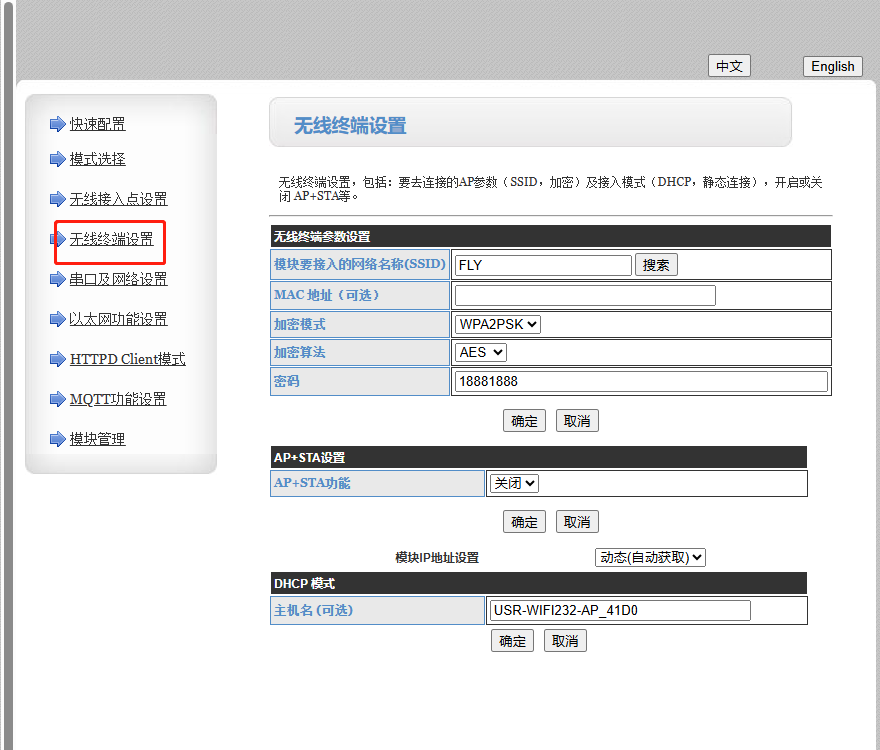The height and width of the screenshot is (750, 880).
Task: Click the blue arrow icon beside 快速配置
Action: (x=57, y=125)
